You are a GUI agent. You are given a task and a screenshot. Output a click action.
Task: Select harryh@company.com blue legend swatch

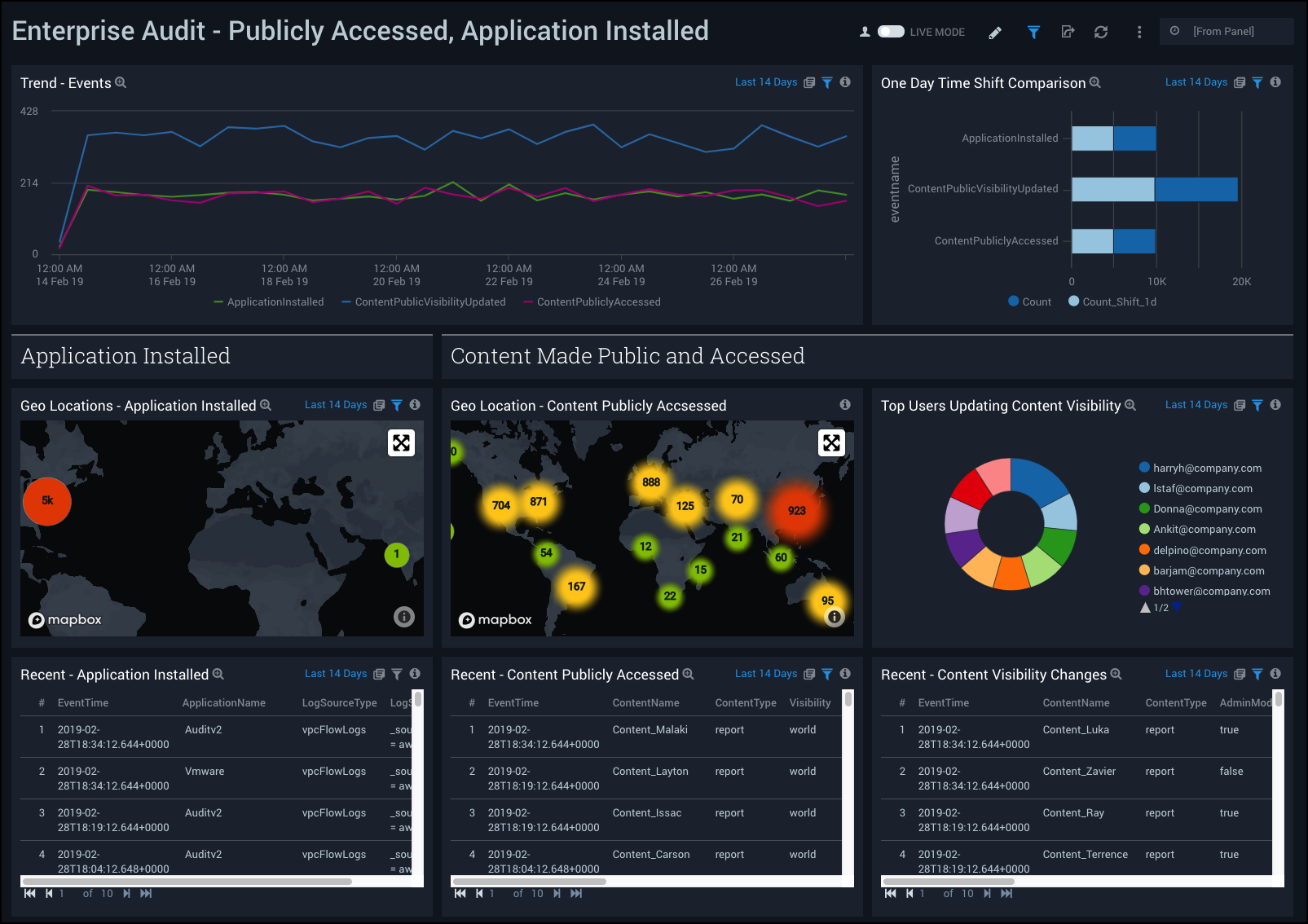(x=1144, y=468)
